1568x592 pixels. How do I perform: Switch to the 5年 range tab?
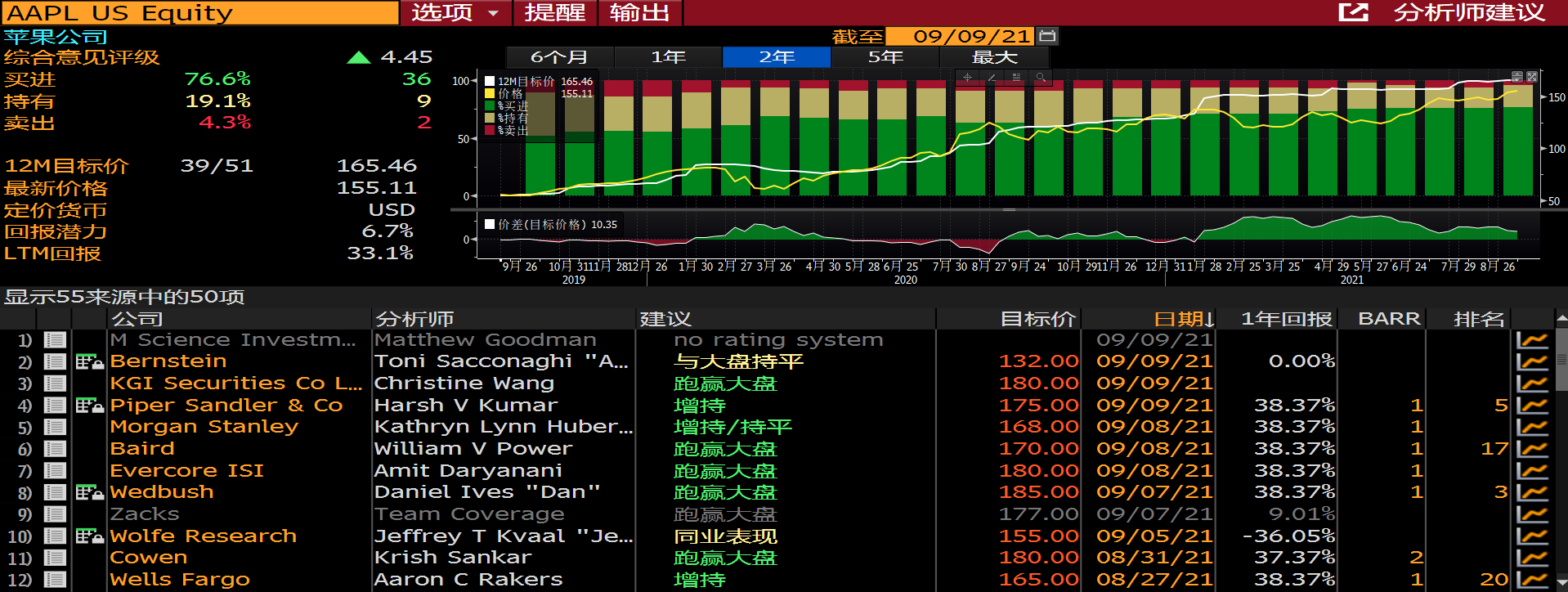885,57
